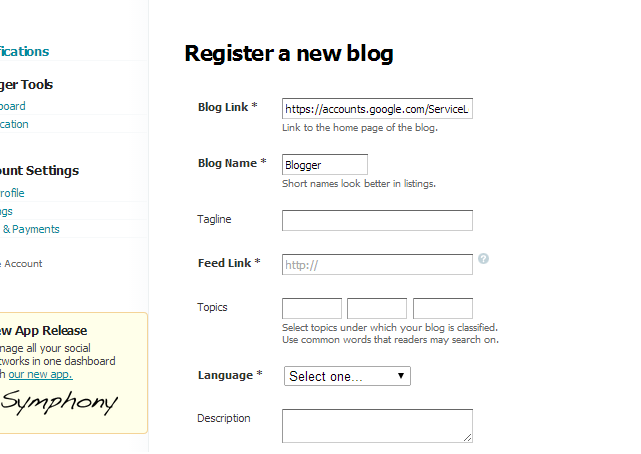Click the Feed Link help question icon
Viewport: 641px width, 454px height.
coord(483,258)
